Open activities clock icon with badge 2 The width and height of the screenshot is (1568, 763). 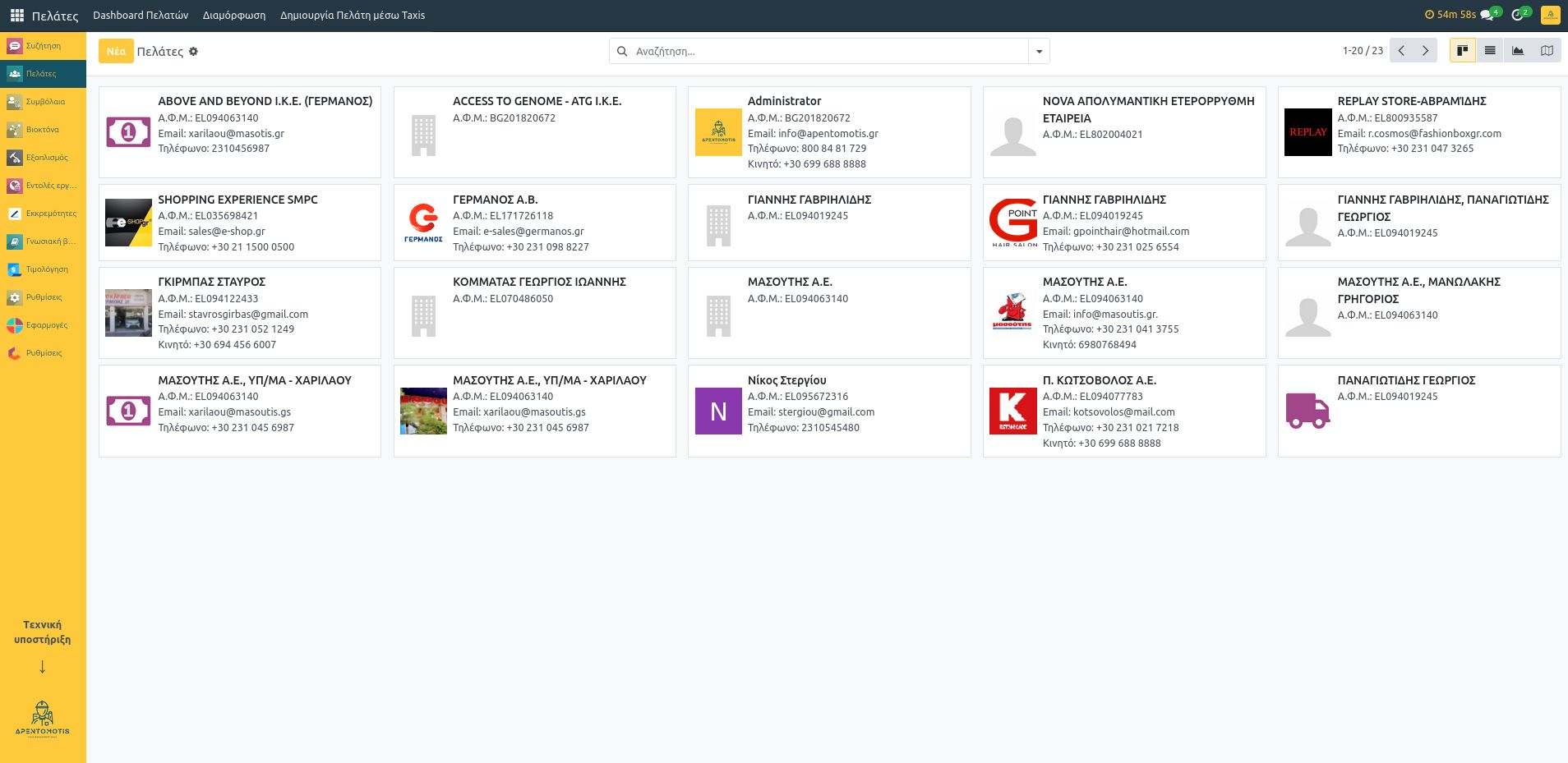1520,15
